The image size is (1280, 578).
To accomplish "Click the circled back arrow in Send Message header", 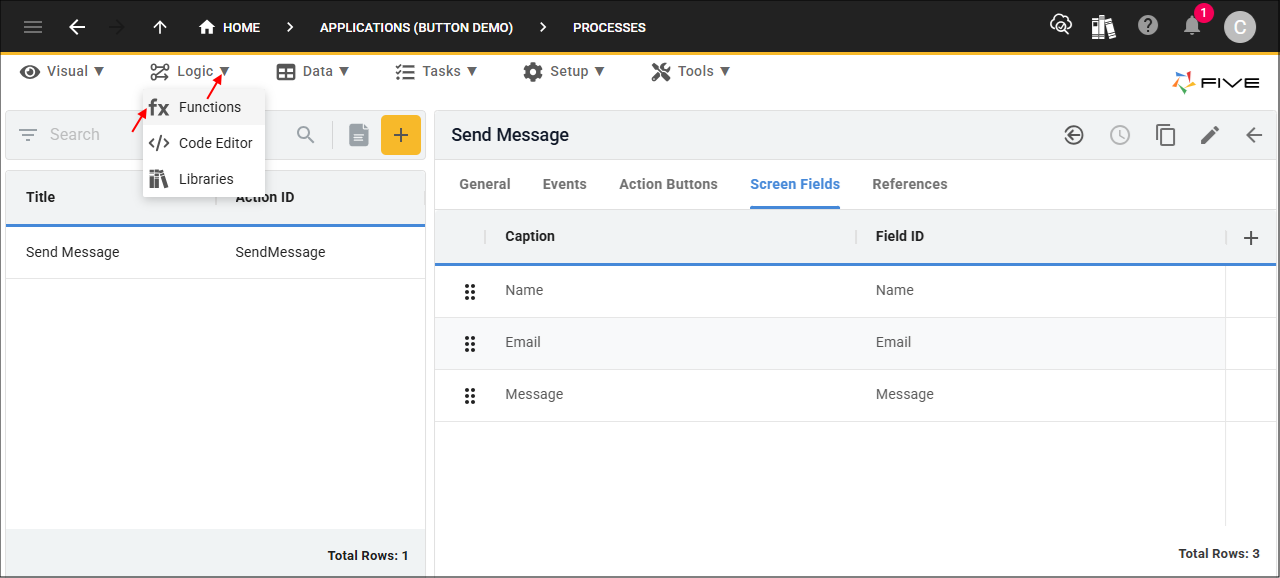I will pos(1074,135).
